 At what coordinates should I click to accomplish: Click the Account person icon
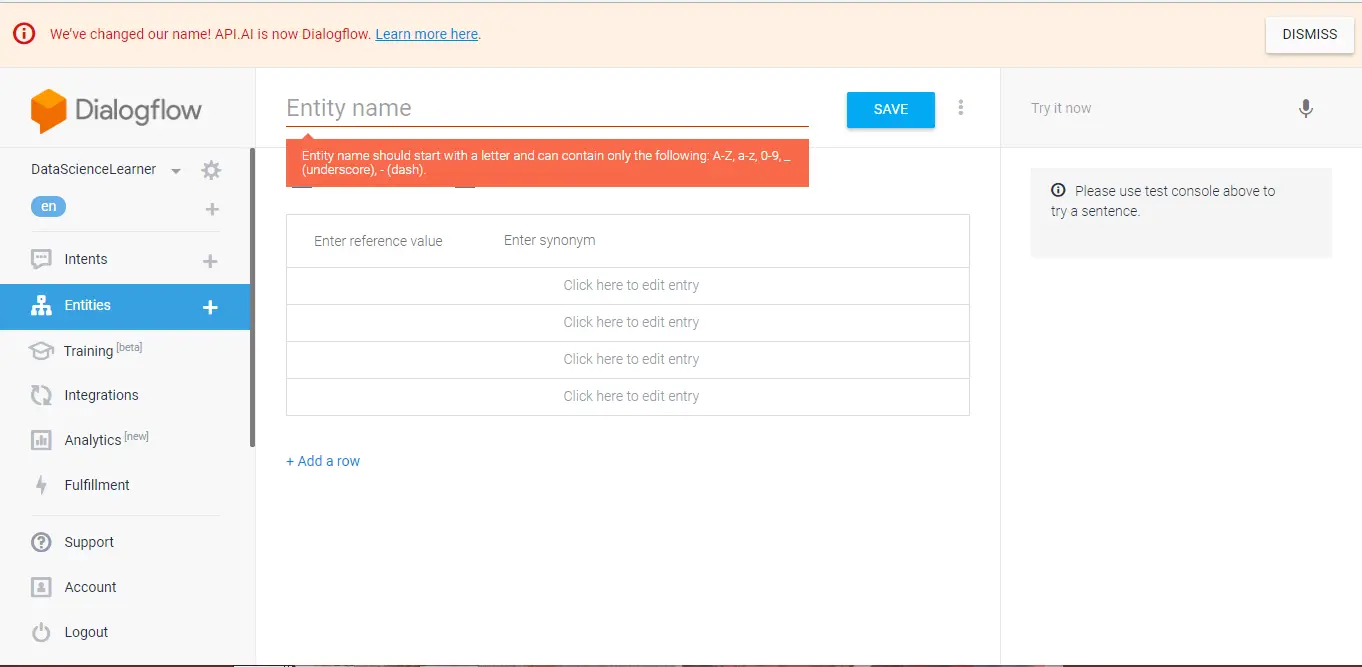41,587
